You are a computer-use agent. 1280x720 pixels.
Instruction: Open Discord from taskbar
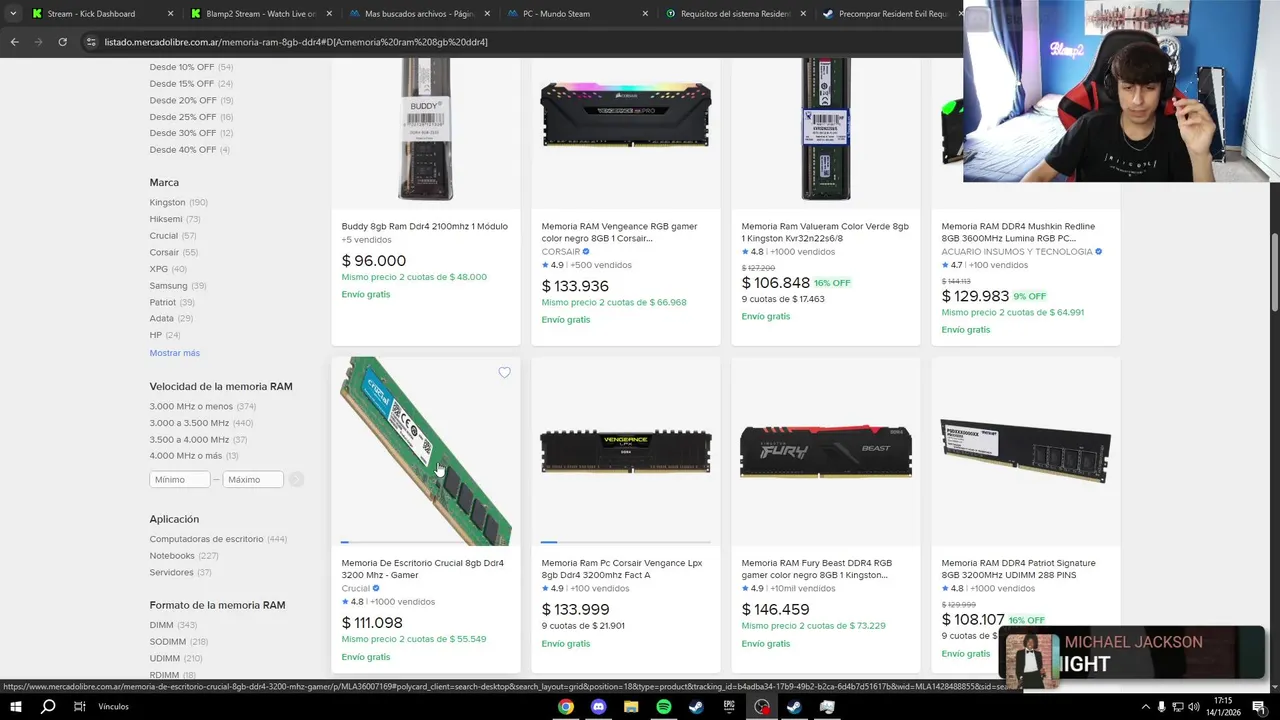pos(599,706)
